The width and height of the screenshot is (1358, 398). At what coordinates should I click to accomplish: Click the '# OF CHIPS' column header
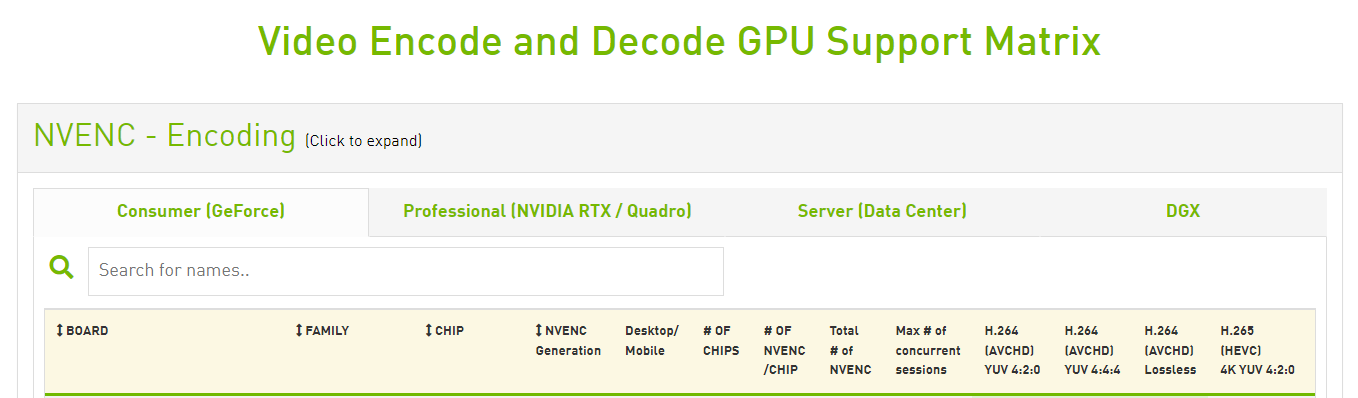[x=721, y=341]
